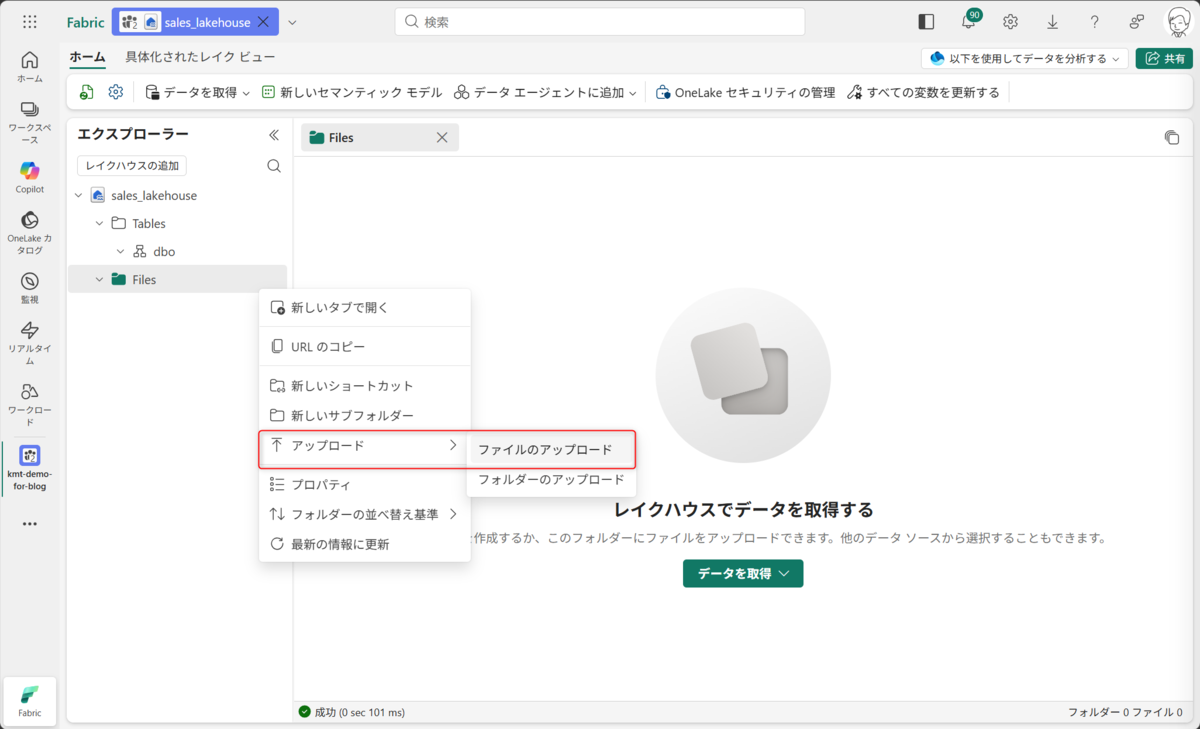This screenshot has height=729, width=1200.
Task: Open more options ellipsis in sidebar
Action: point(30,524)
